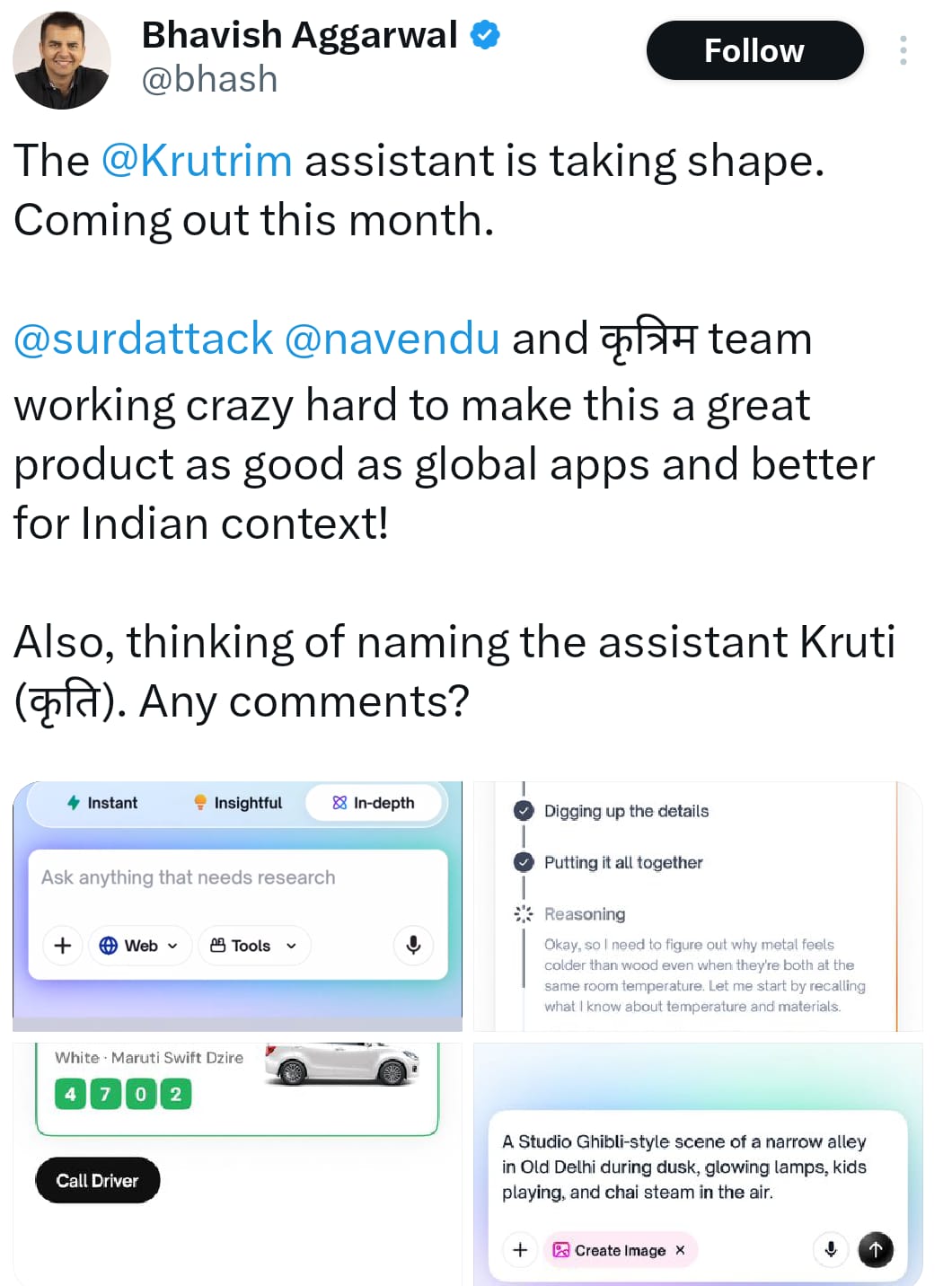Click the blue verified badge
Image resolution: width=952 pixels, height=1286 pixels.
[x=486, y=36]
